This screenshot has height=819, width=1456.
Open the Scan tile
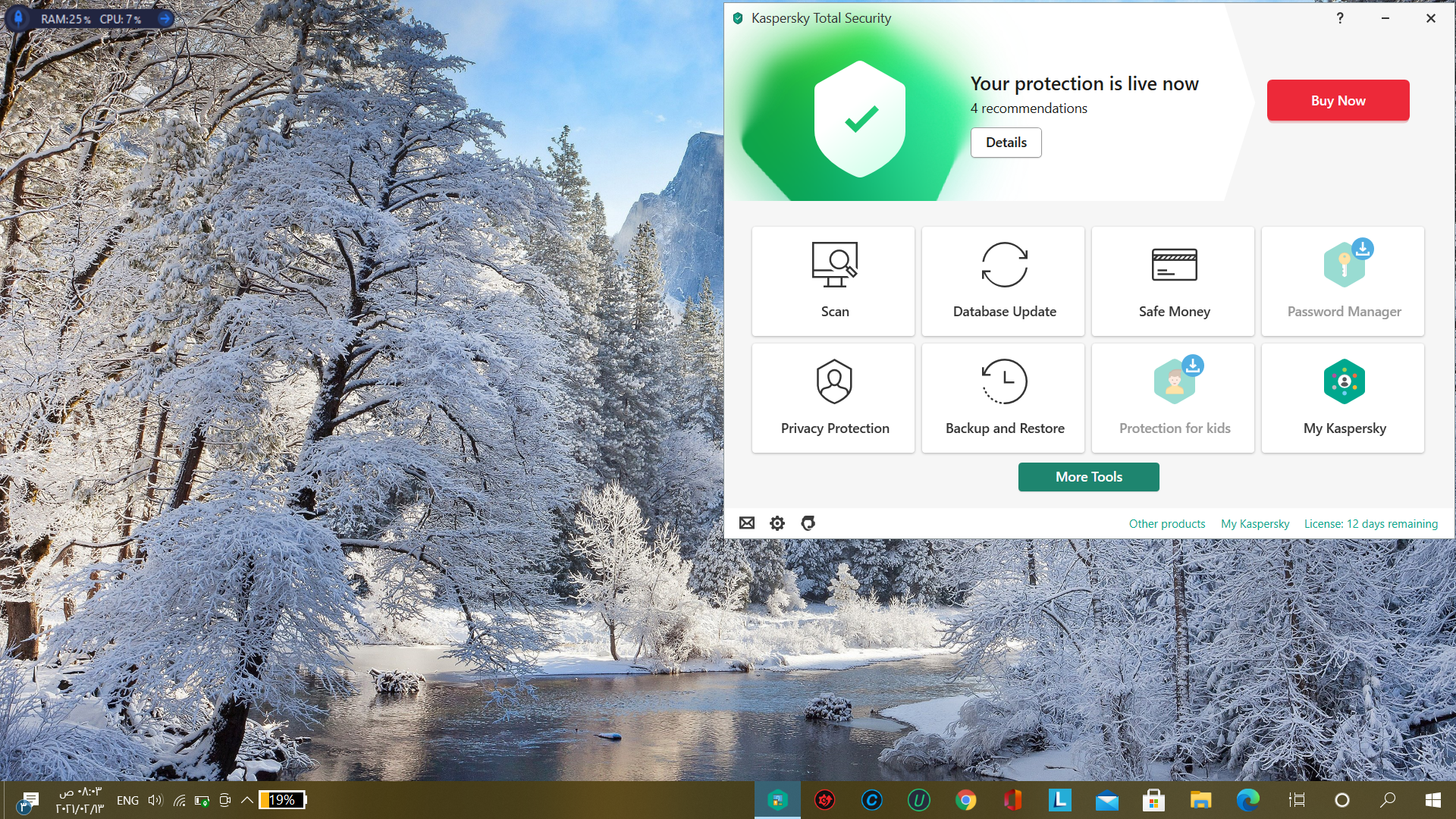(x=833, y=281)
